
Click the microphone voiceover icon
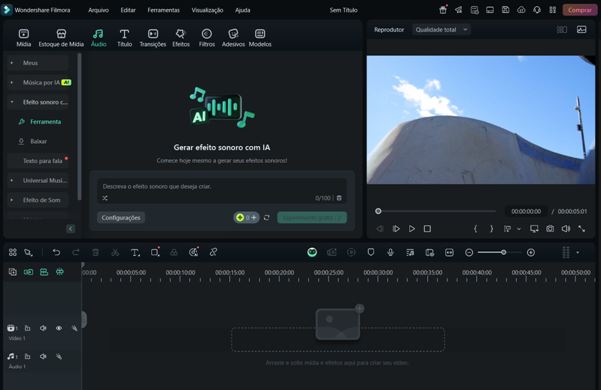[x=390, y=252]
